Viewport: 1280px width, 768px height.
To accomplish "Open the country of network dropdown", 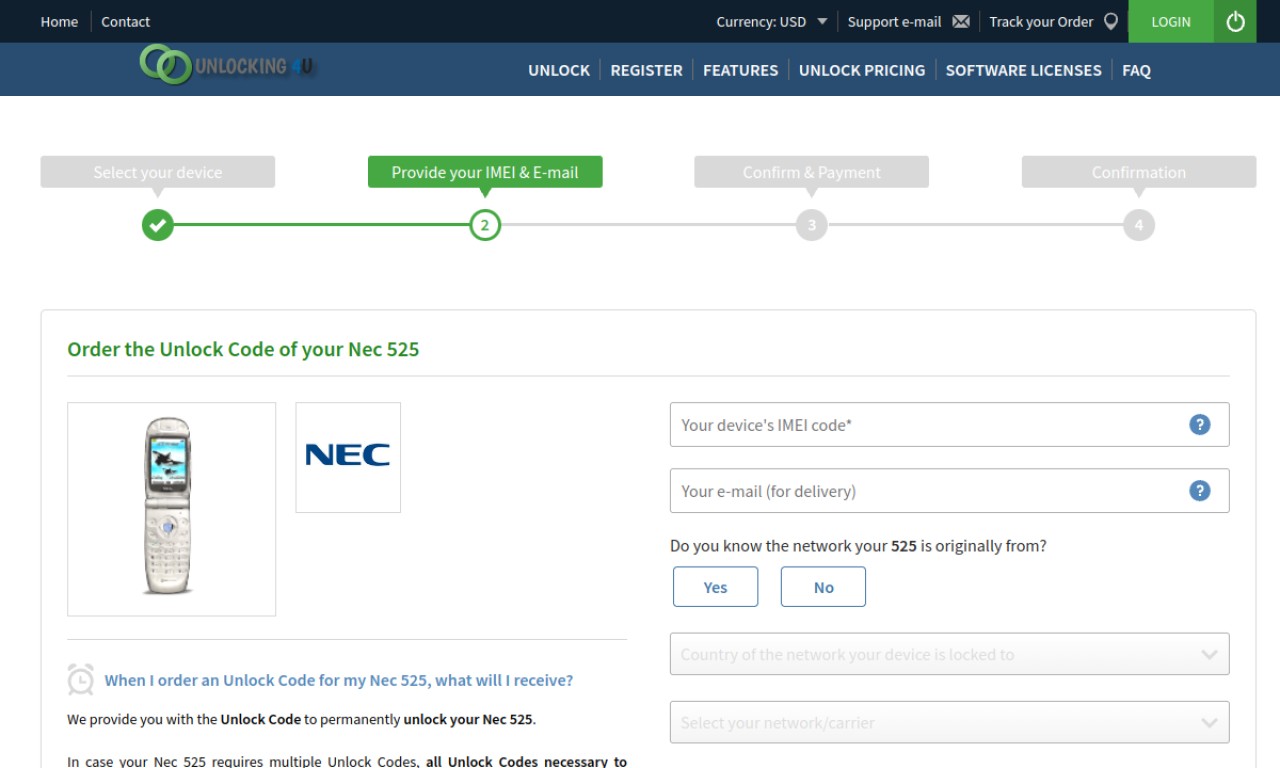I will pyautogui.click(x=949, y=654).
